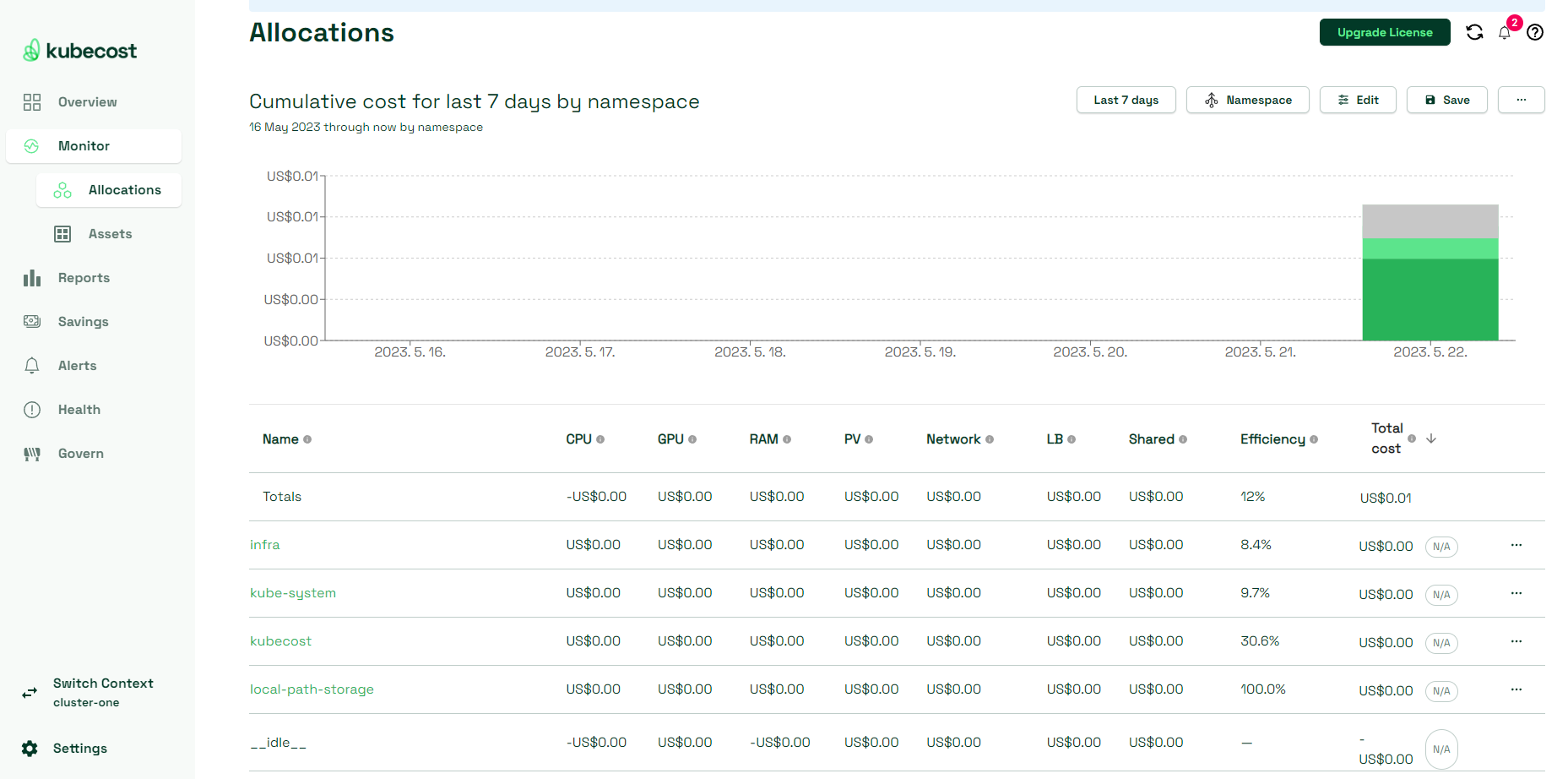Refresh data with the reload icon
The width and height of the screenshot is (1568, 779).
(x=1475, y=32)
